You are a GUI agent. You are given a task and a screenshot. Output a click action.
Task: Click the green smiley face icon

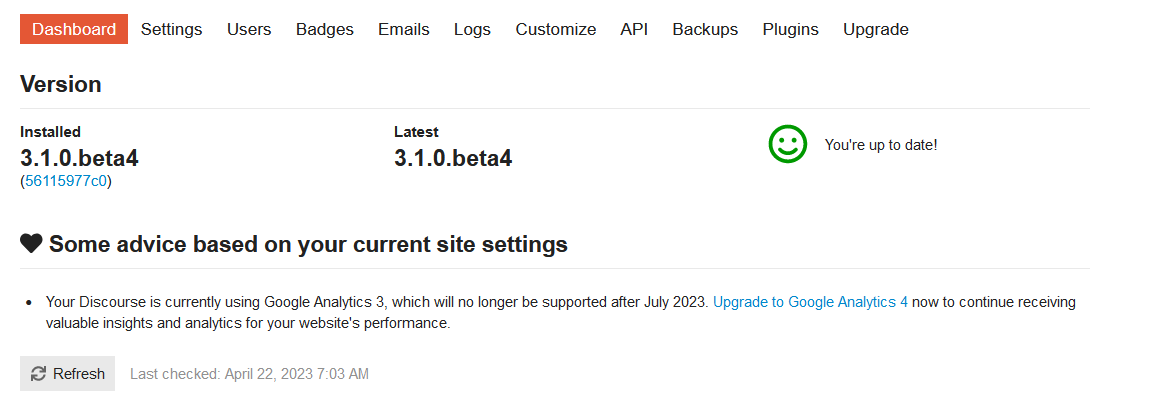pos(787,144)
